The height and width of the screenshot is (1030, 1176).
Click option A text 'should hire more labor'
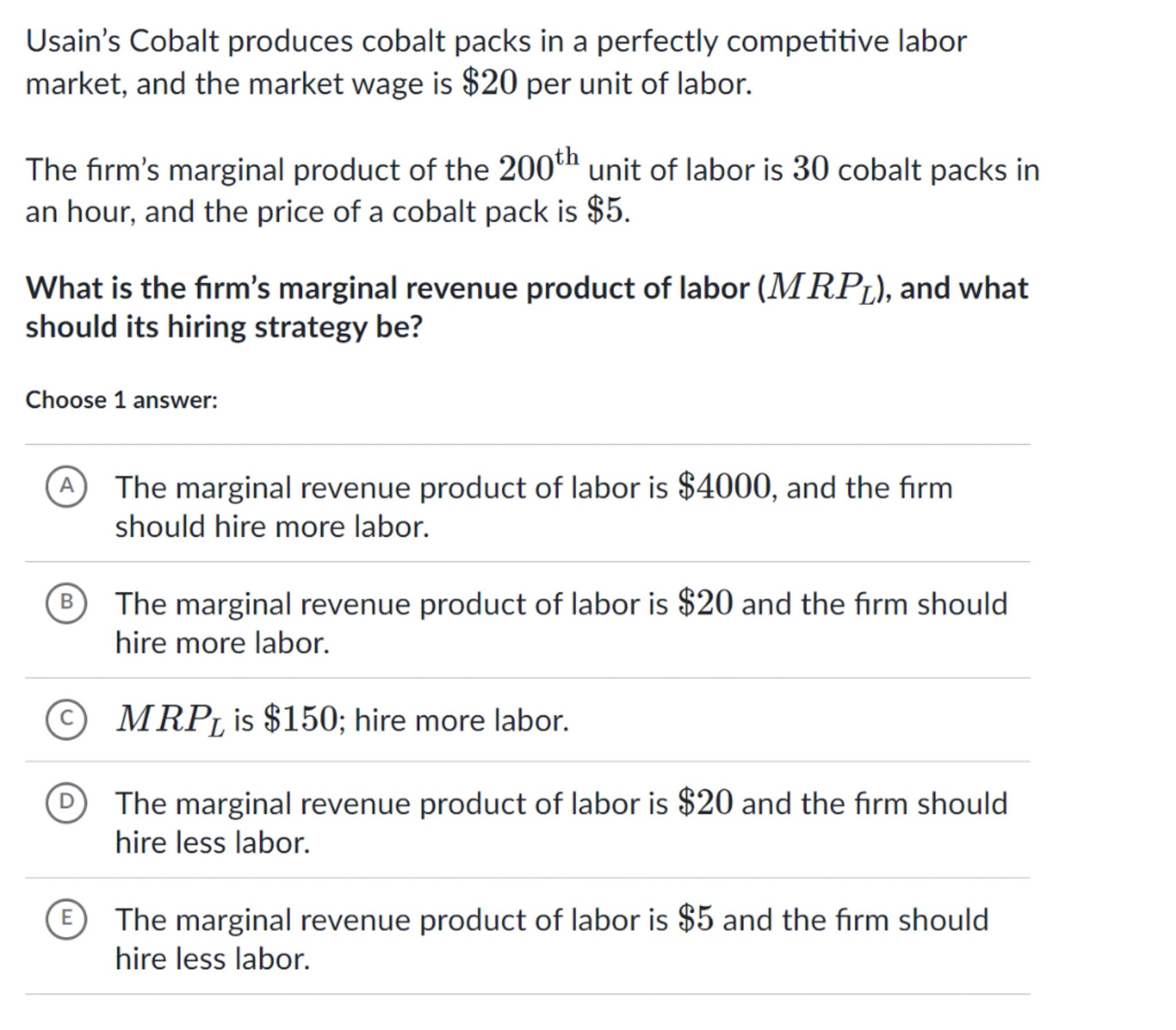tap(272, 527)
